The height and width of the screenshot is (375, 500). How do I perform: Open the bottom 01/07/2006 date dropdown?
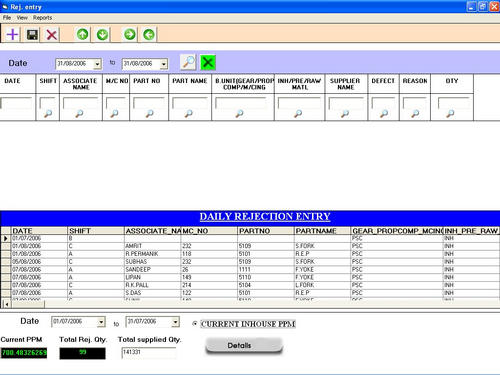coord(101,322)
